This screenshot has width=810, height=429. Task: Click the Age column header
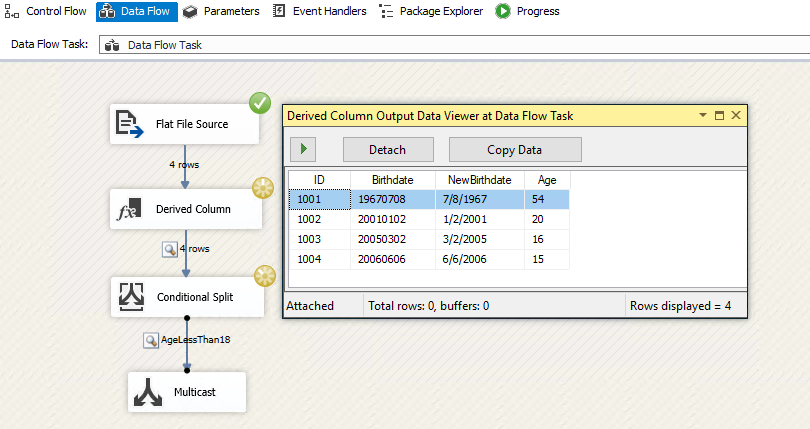point(547,180)
